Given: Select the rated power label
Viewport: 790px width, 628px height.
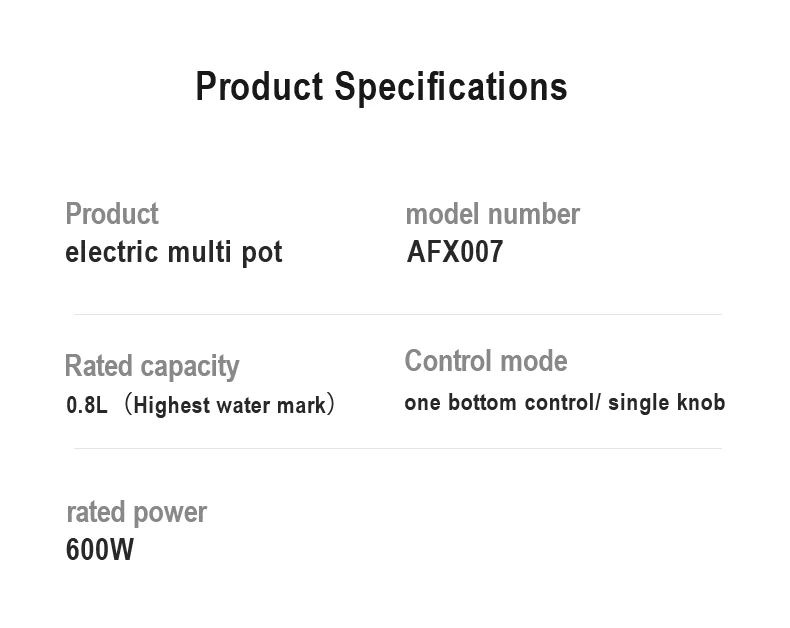Looking at the screenshot, I should pyautogui.click(x=136, y=512).
